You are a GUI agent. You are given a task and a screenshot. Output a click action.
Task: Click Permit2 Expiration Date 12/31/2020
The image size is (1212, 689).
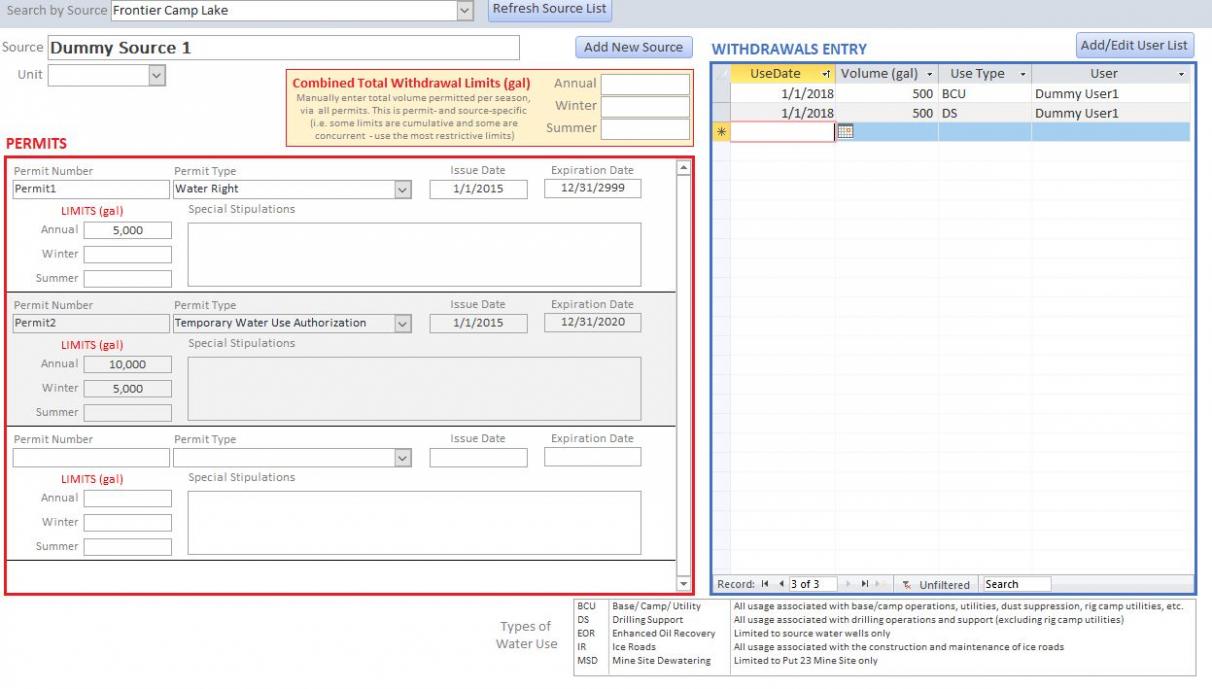[x=593, y=322]
